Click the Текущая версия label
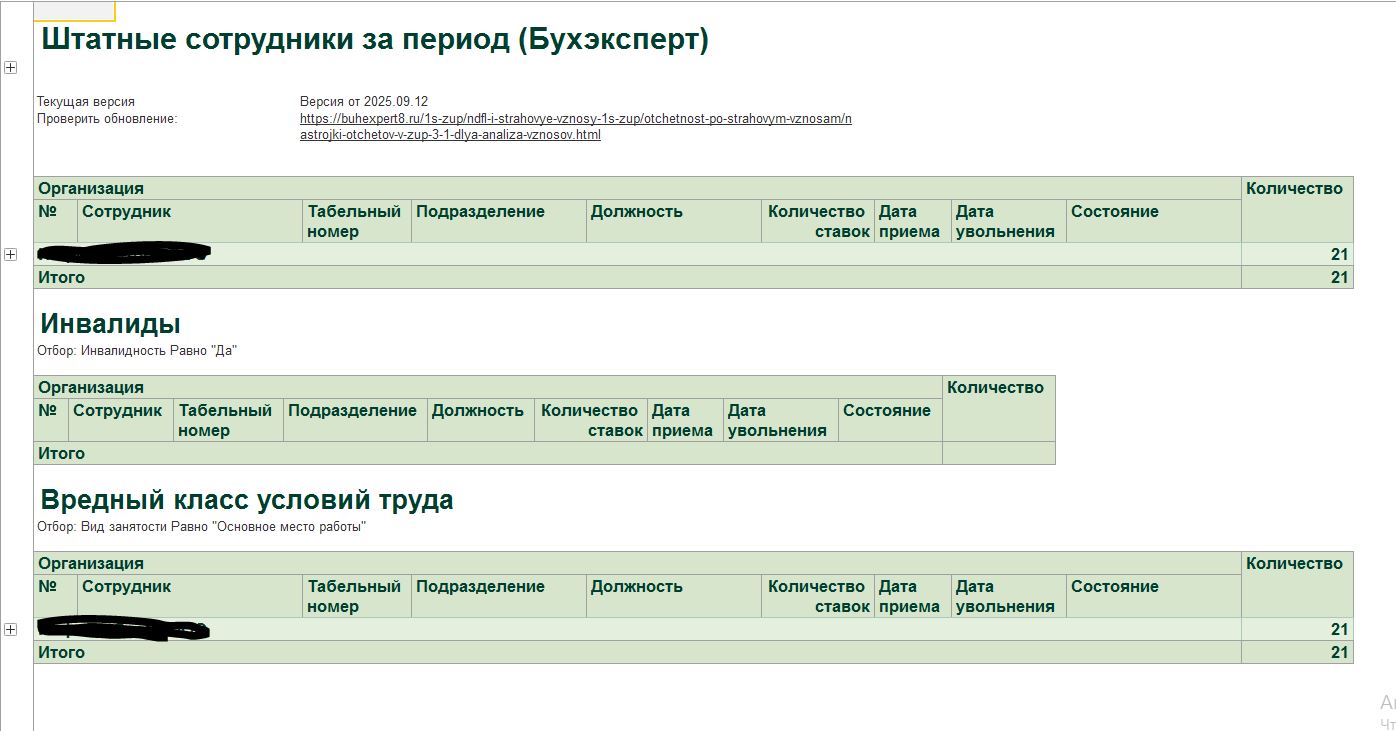Image resolution: width=1396 pixels, height=731 pixels. point(86,102)
